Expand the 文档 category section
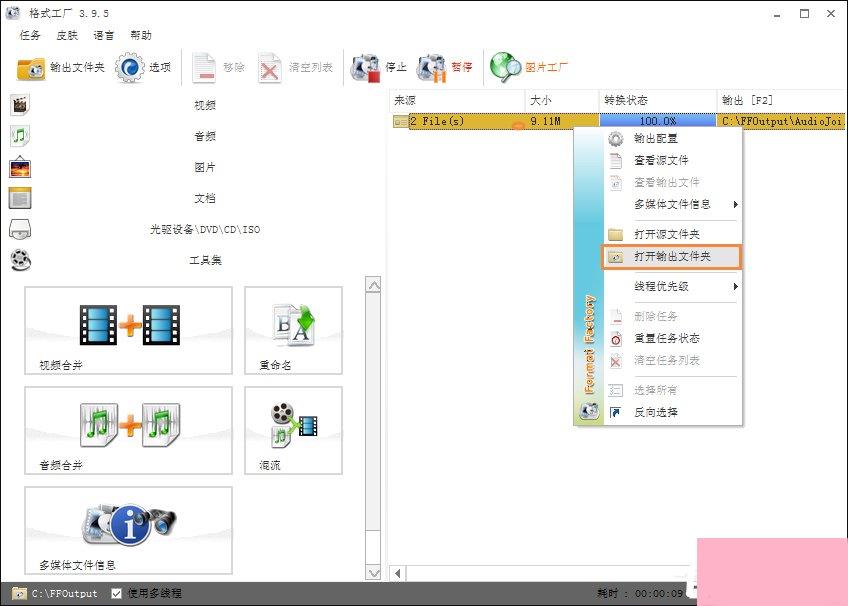Viewport: 848px width, 606px height. pos(205,198)
